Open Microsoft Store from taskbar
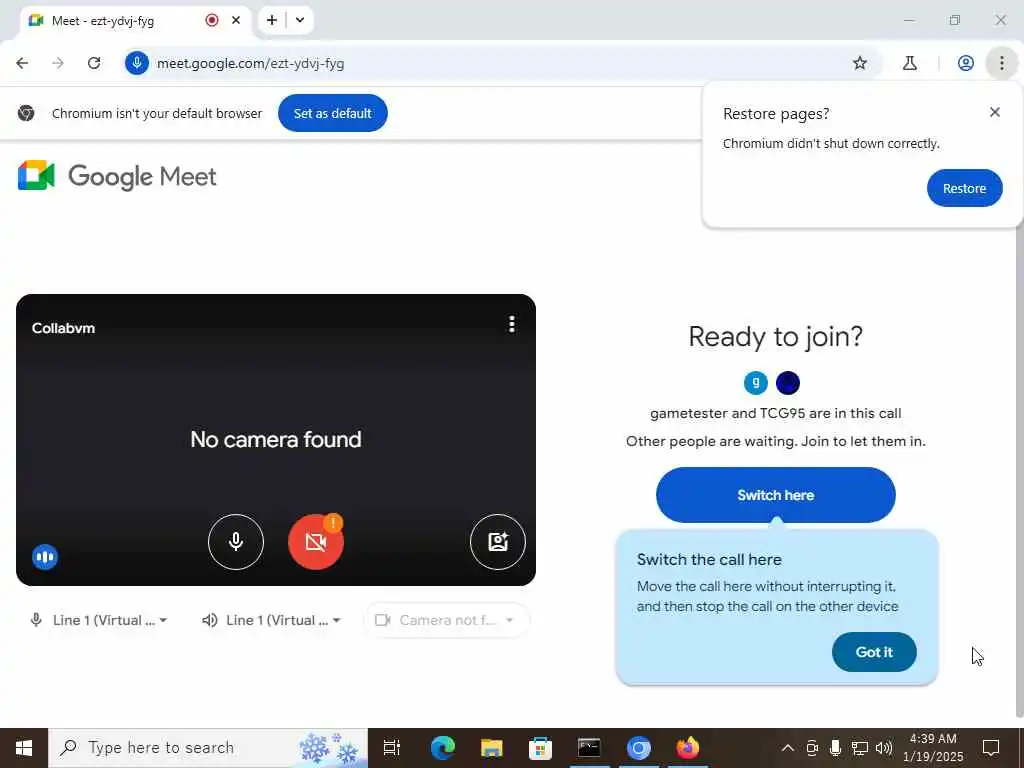 [x=540, y=748]
